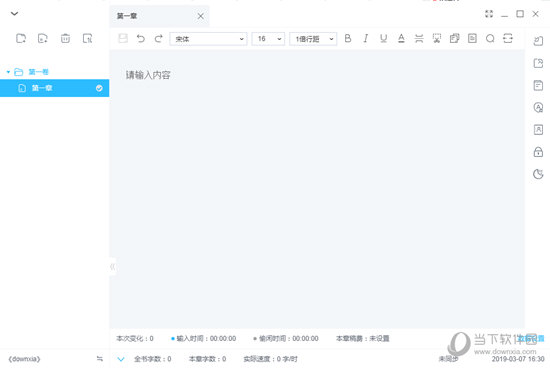This screenshot has height=368, width=550.
Task: Undo the last edit
Action: point(141,38)
